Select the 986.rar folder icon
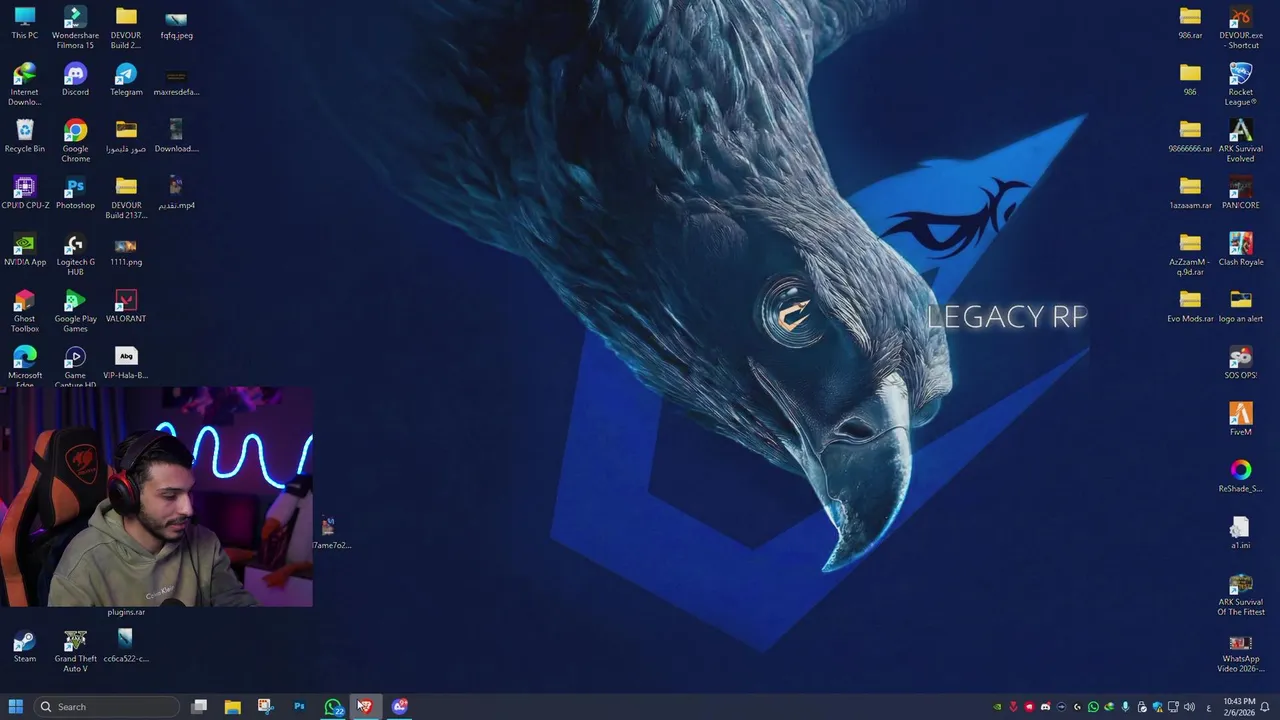This screenshot has width=1280, height=720. (x=1190, y=23)
